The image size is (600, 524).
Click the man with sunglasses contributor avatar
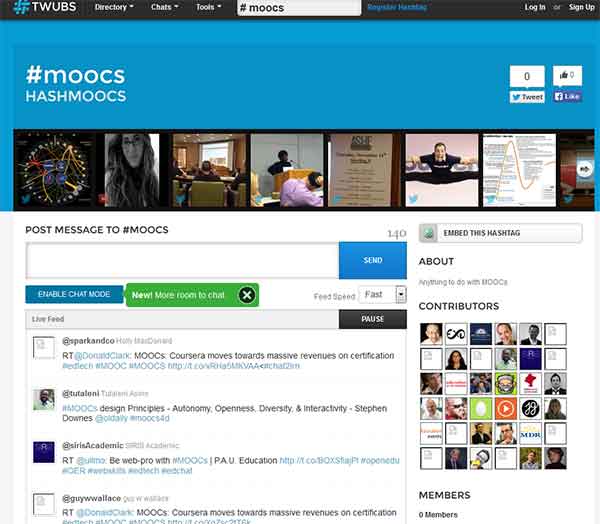(456, 408)
